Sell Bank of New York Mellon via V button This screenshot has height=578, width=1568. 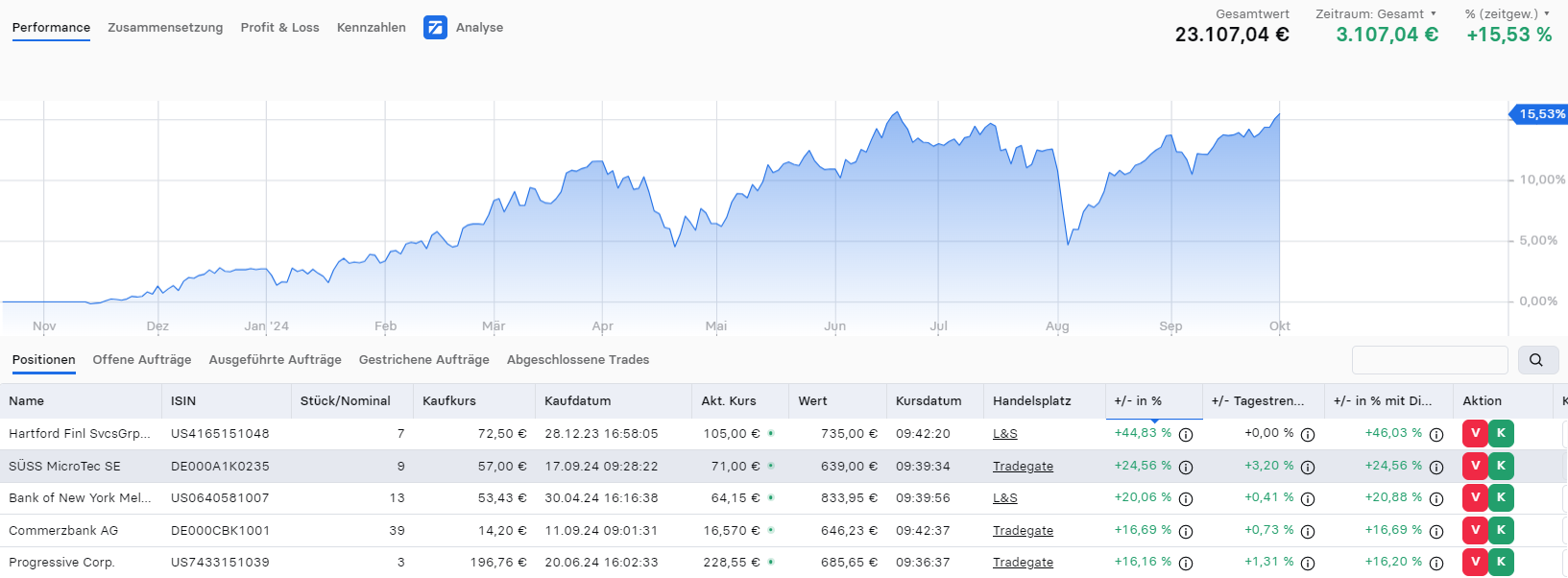click(1475, 497)
